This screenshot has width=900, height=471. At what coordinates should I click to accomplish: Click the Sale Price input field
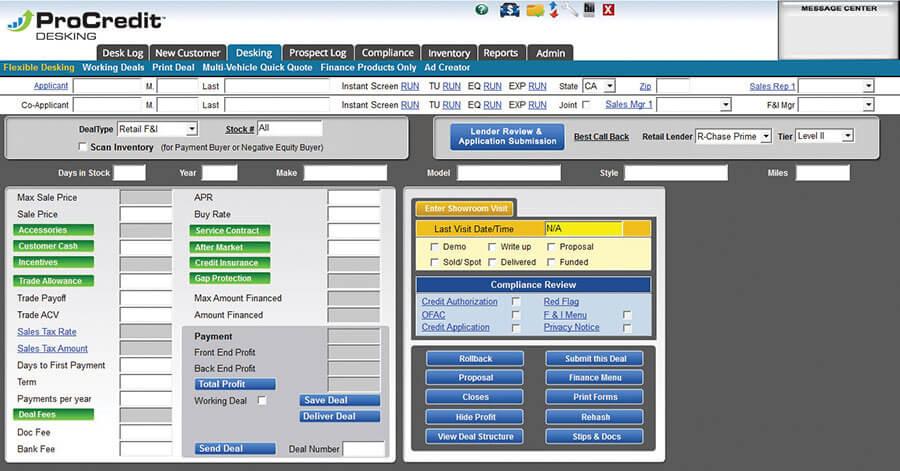[x=146, y=214]
